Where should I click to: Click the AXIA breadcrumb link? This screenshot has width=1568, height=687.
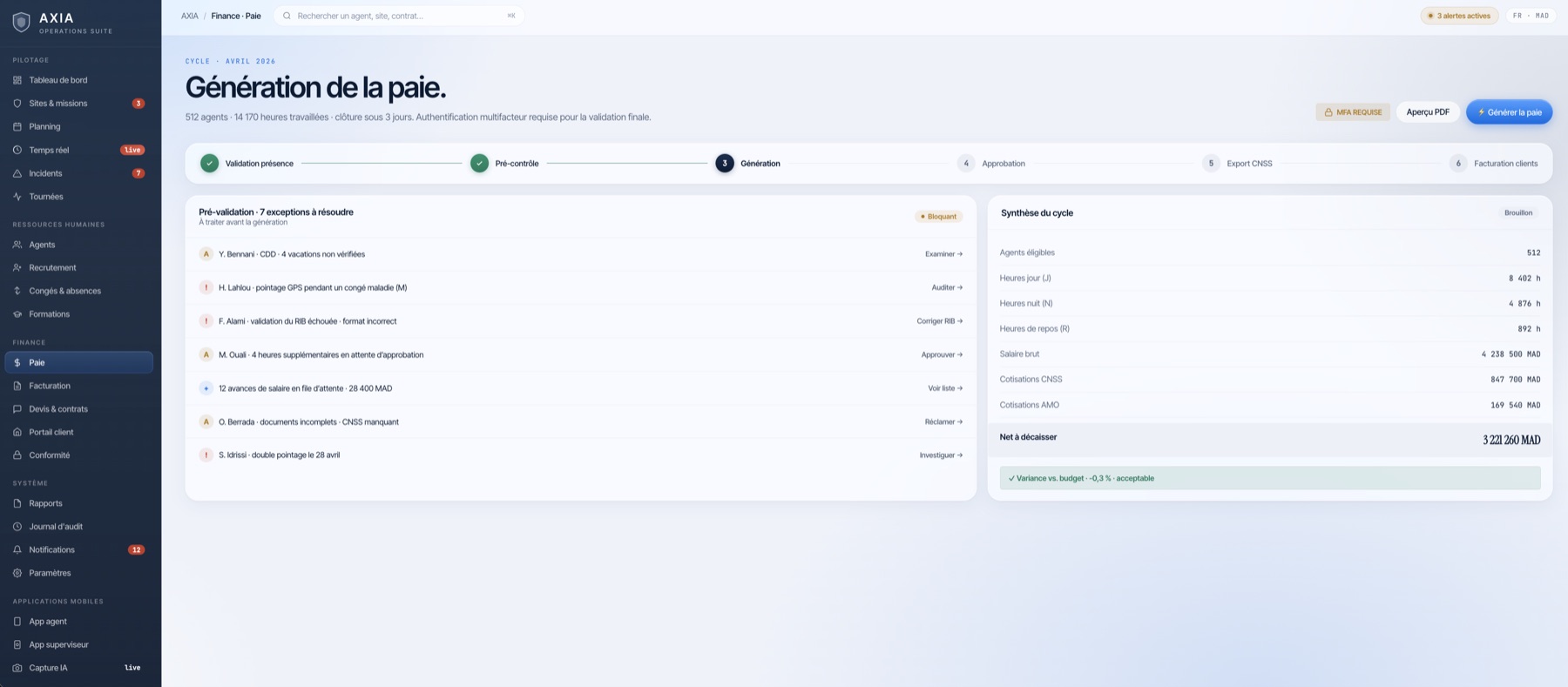(x=190, y=16)
